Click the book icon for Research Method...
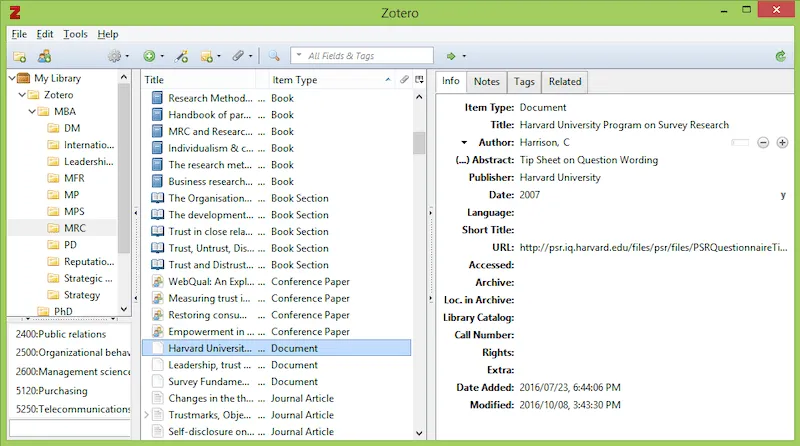 (x=158, y=98)
